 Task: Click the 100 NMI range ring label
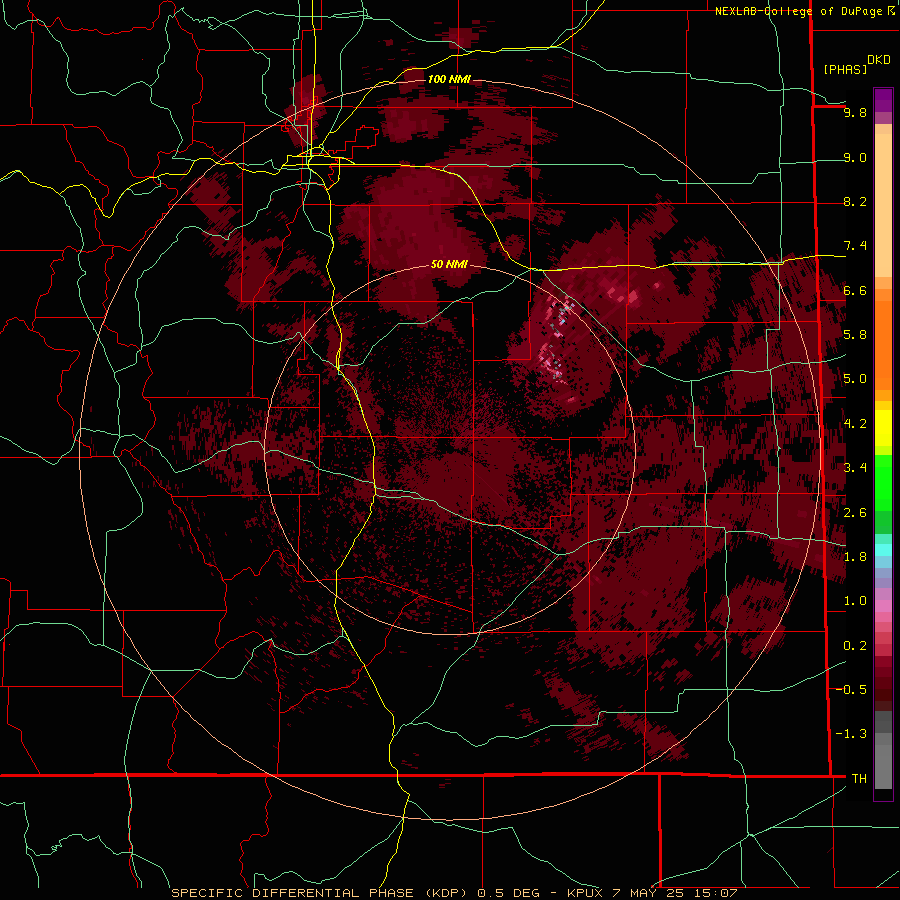coord(449,79)
